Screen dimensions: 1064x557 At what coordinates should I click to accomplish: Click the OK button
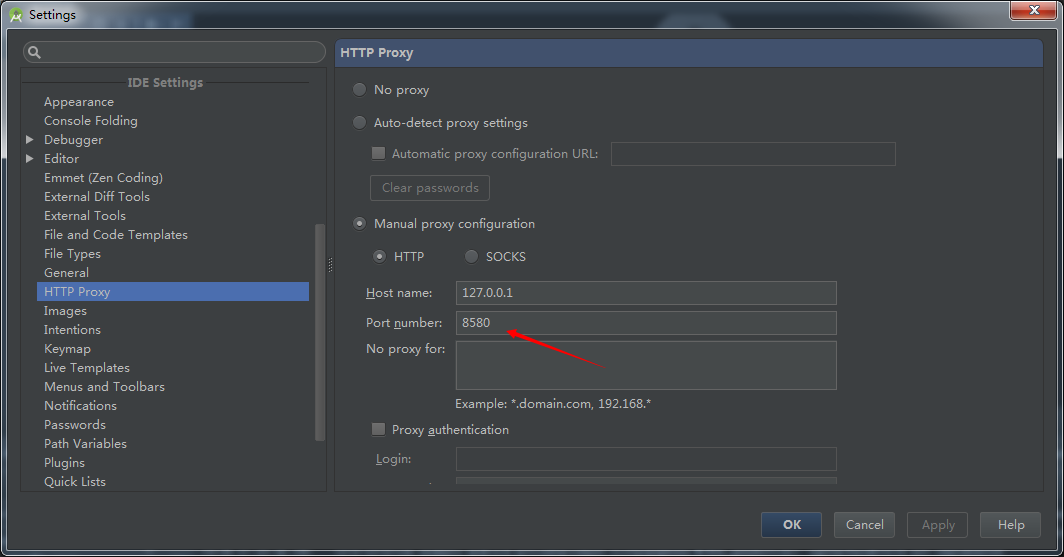791,524
